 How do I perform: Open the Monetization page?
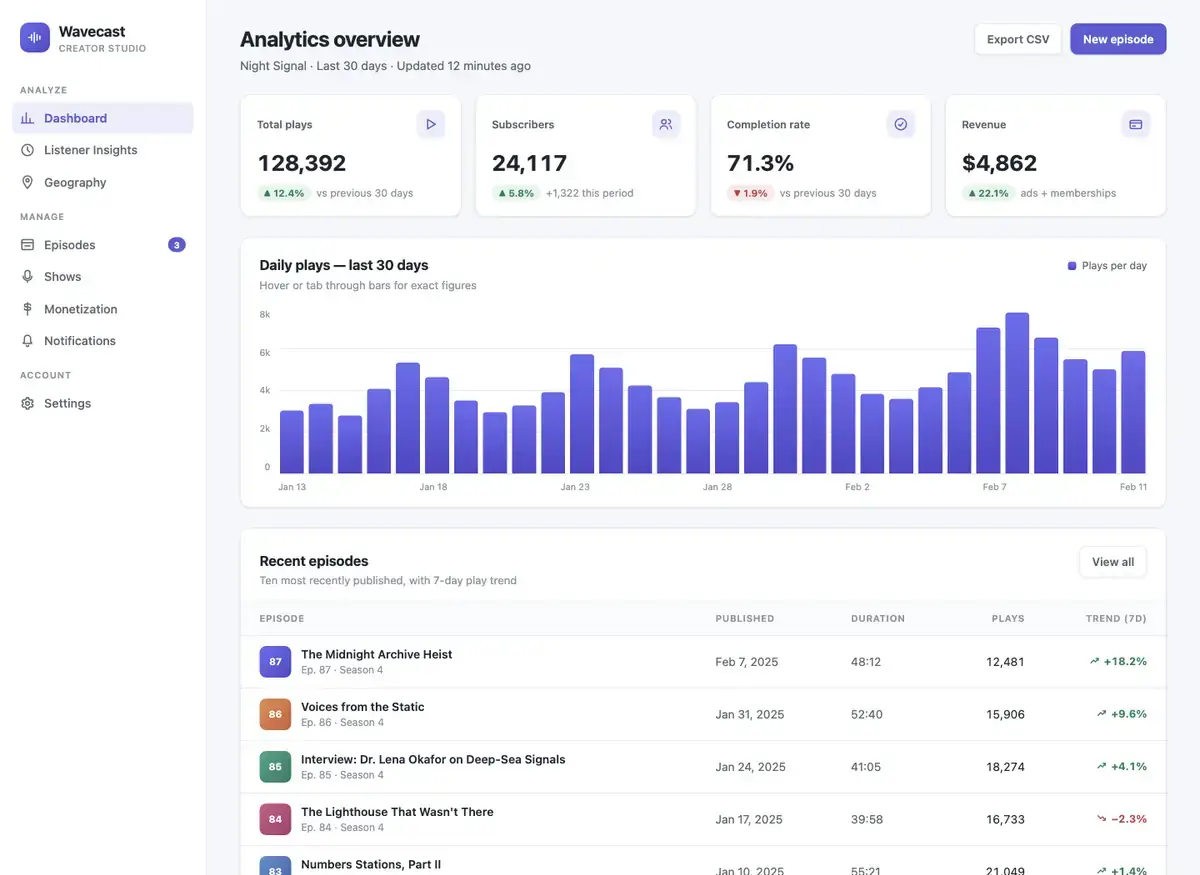point(103,309)
